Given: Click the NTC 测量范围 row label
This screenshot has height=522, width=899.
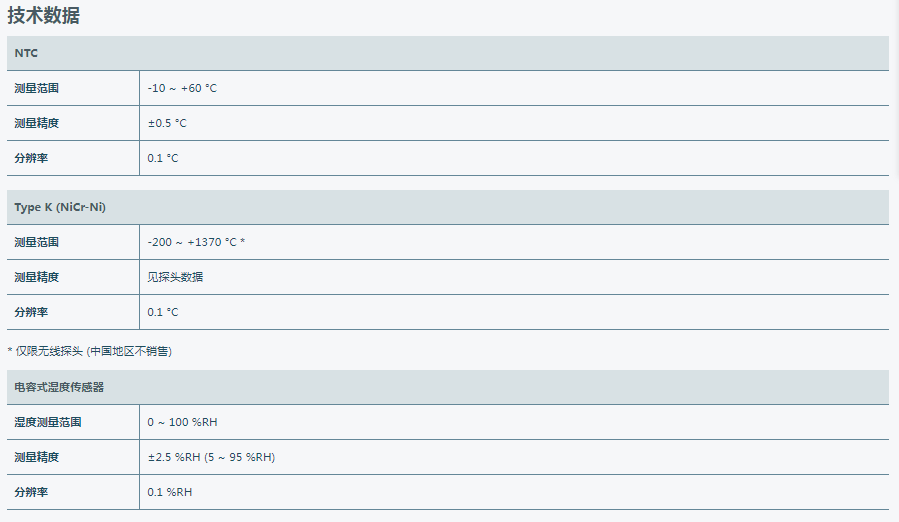Looking at the screenshot, I should (37, 88).
